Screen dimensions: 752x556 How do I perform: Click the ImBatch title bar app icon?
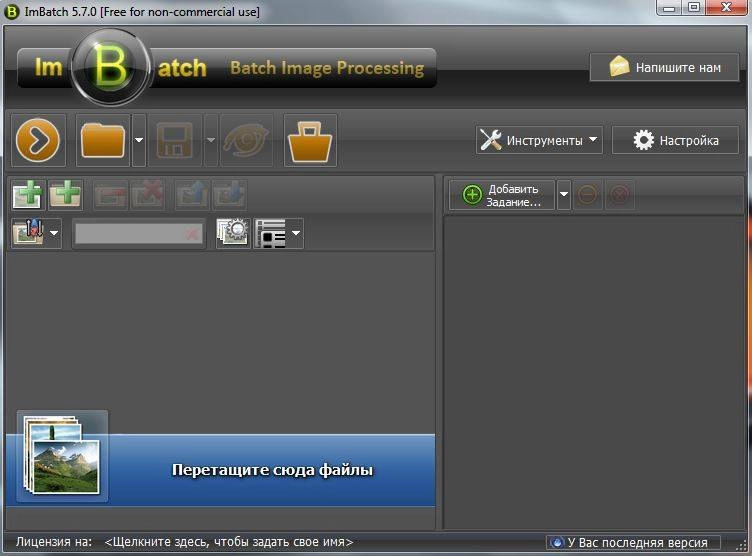tap(12, 12)
